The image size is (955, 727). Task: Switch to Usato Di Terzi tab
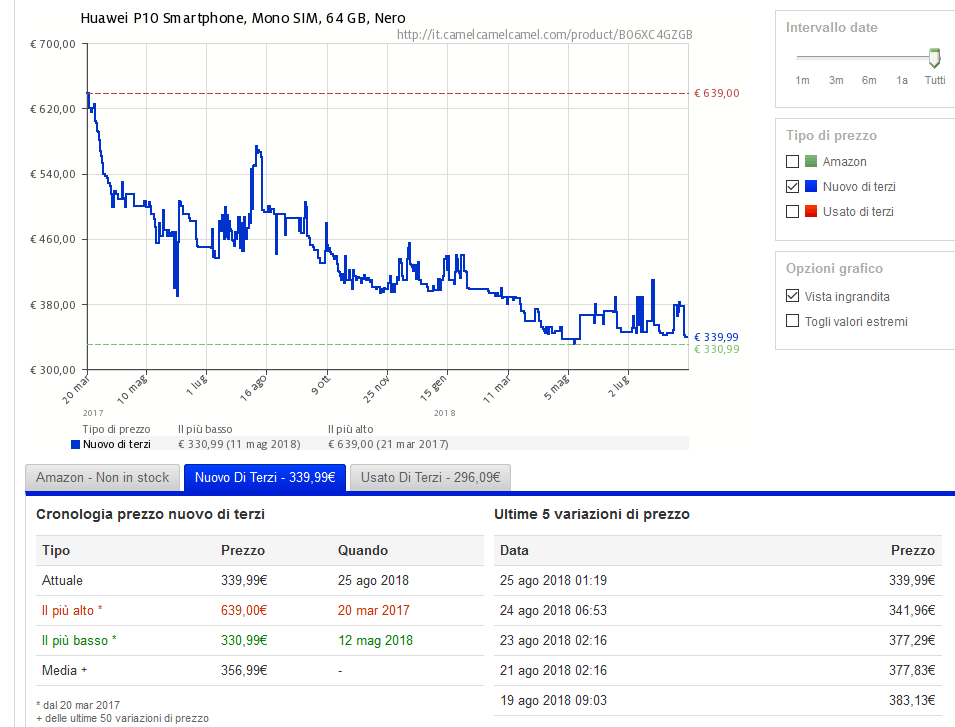(x=430, y=478)
